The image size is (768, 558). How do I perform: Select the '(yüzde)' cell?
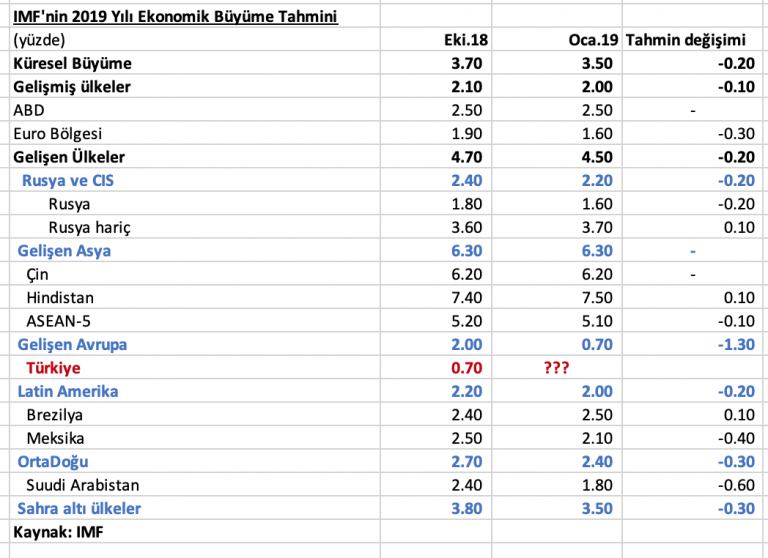(195, 39)
